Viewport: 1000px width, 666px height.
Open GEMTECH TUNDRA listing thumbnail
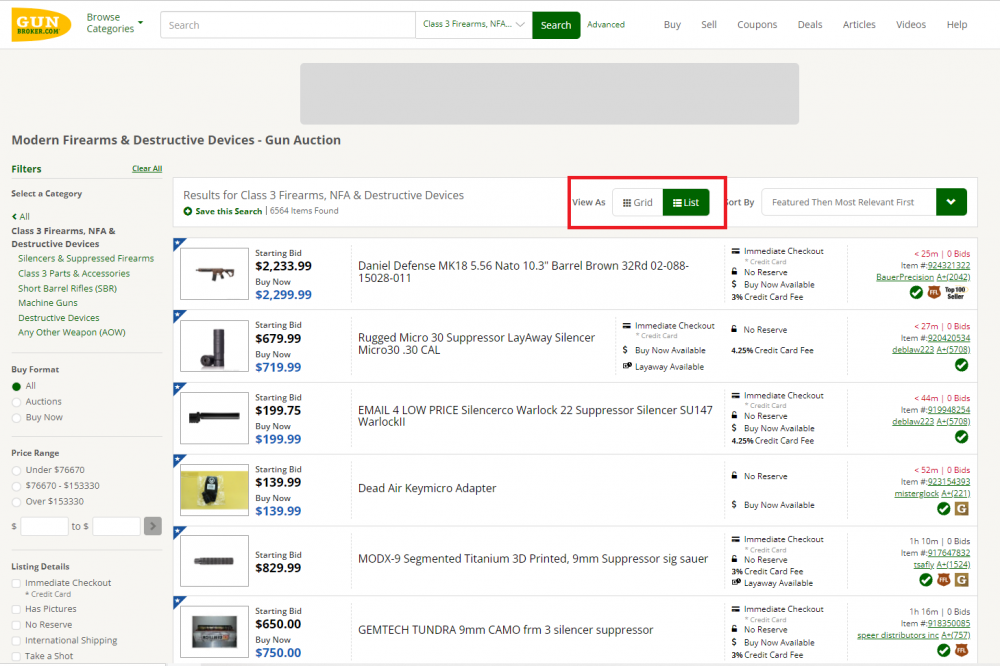pos(214,632)
